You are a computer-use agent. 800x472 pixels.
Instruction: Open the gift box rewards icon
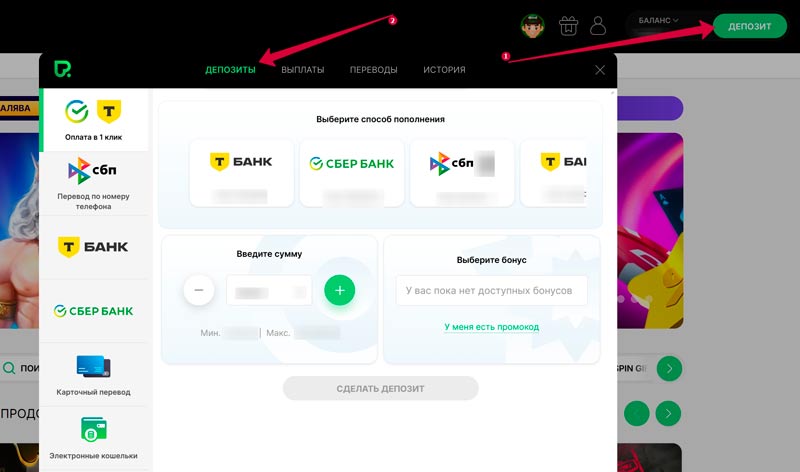click(568, 26)
